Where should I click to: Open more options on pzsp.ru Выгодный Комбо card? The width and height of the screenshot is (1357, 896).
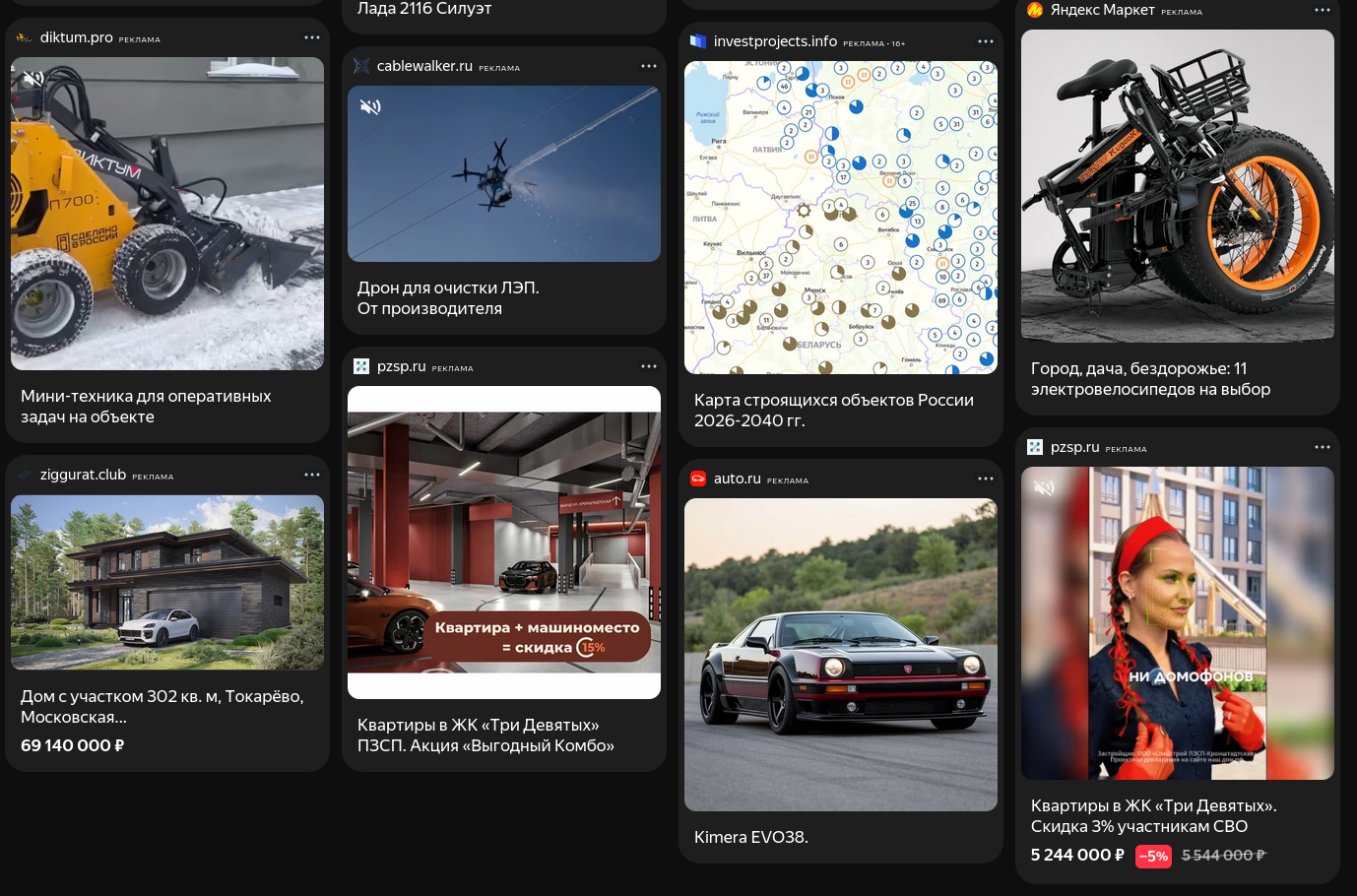pyautogui.click(x=649, y=366)
